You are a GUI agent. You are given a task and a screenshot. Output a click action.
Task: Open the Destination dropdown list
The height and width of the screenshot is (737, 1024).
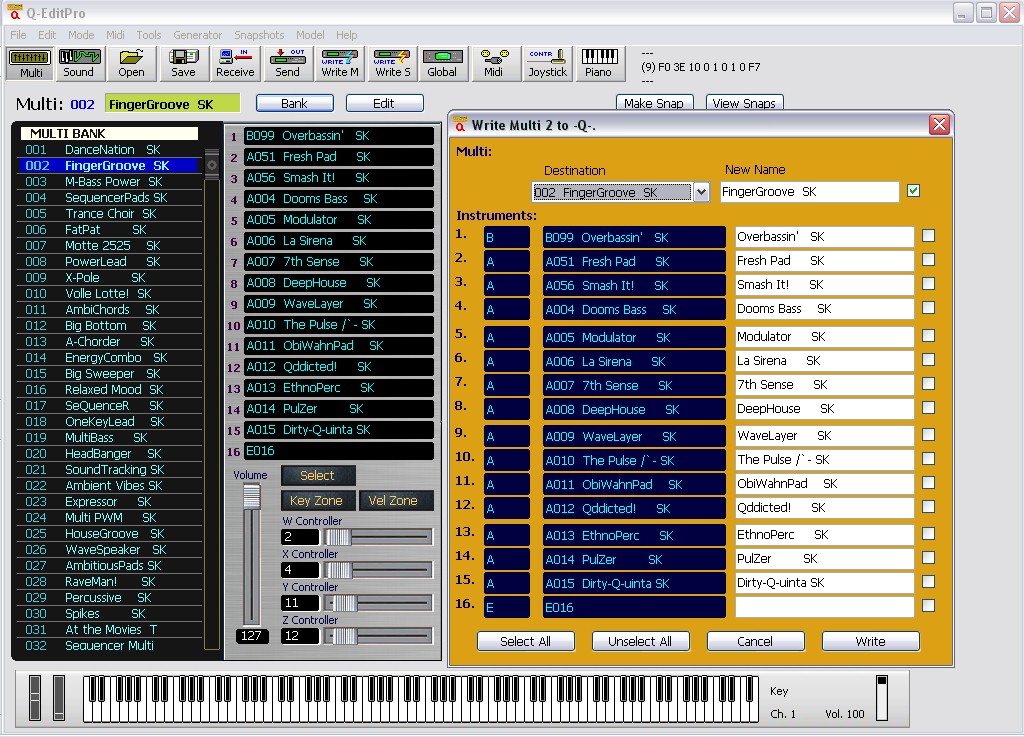click(701, 192)
